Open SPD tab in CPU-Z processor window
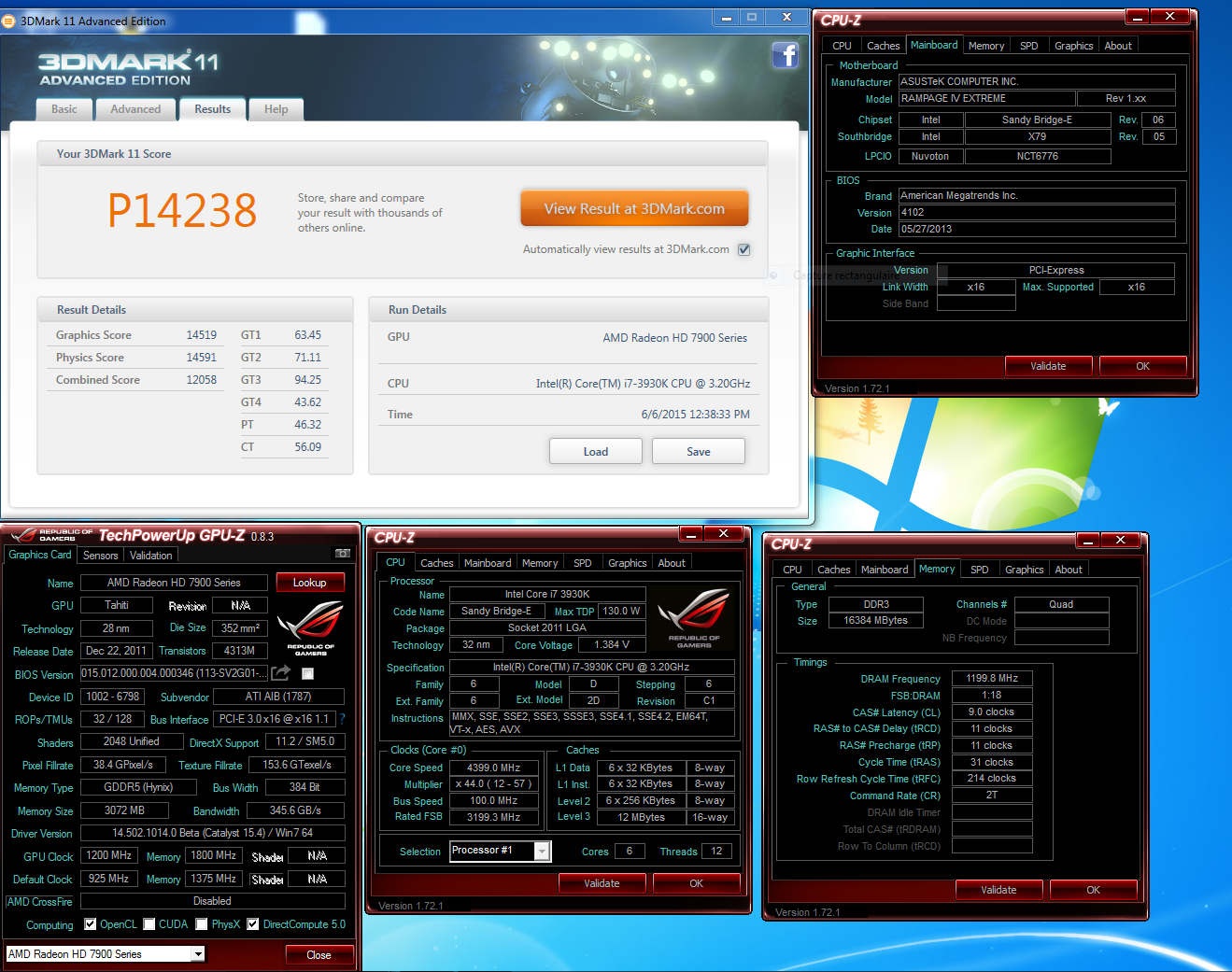Viewport: 1232px width, 972px height. [x=582, y=563]
